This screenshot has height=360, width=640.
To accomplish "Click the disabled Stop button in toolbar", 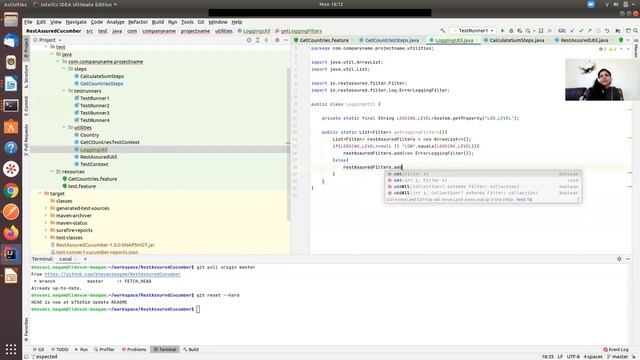I will point(550,31).
